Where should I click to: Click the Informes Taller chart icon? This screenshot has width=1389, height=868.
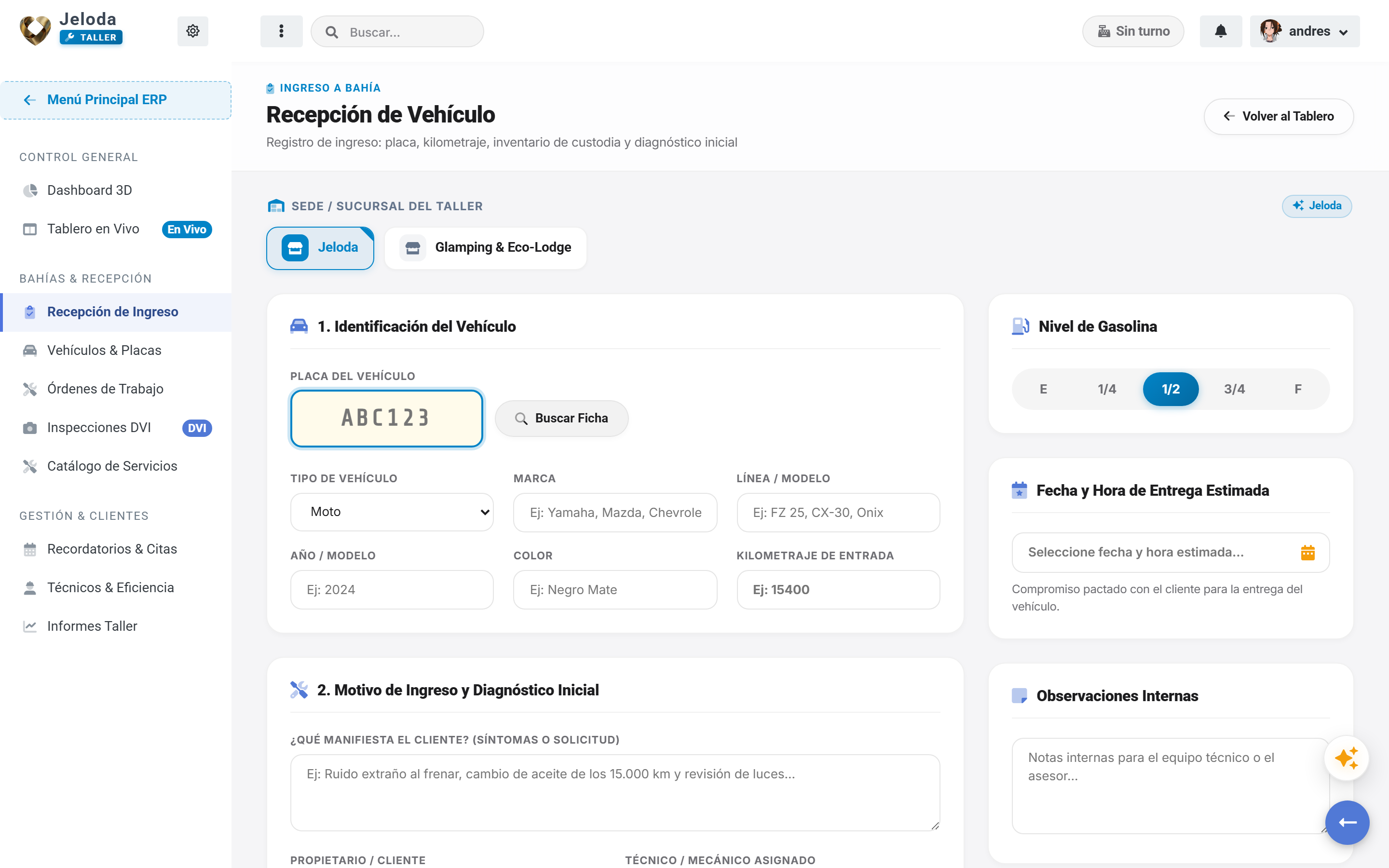pos(30,626)
